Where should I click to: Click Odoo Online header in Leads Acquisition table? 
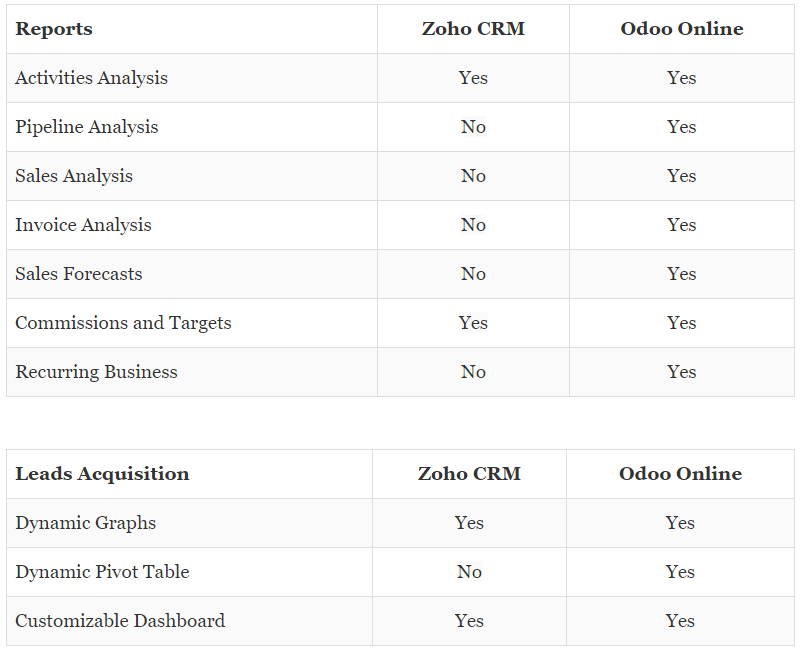point(680,474)
